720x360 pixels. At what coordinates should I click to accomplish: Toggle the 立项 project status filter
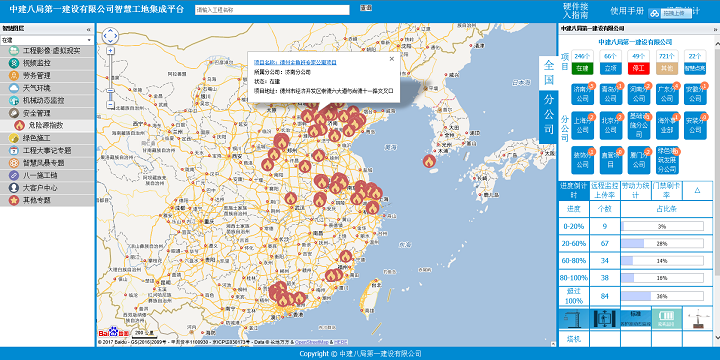pos(611,68)
